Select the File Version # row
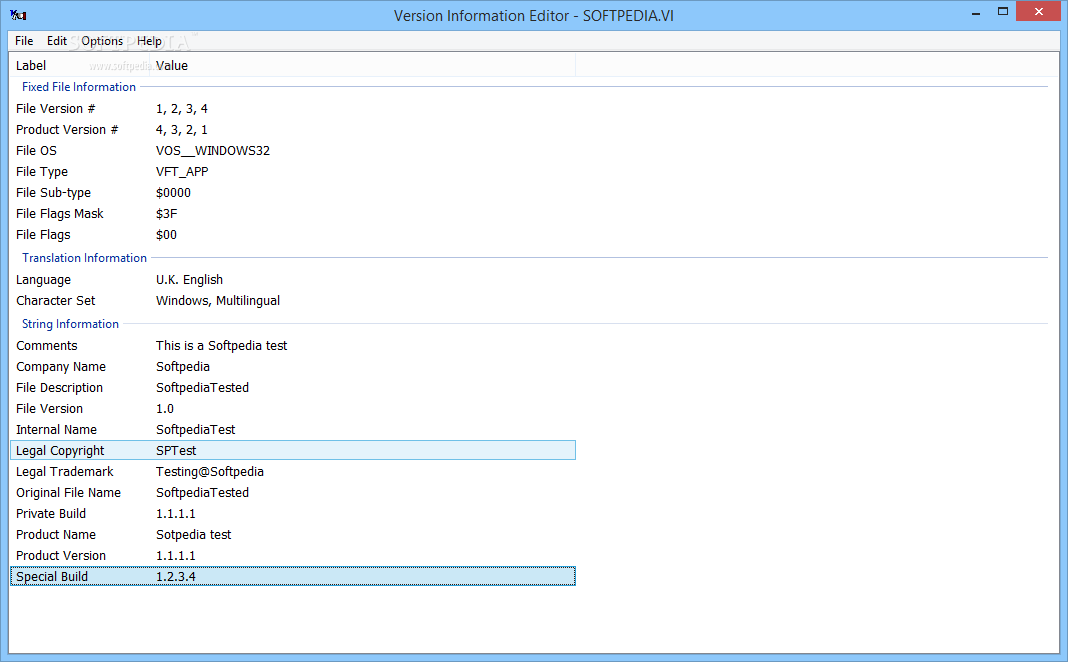The height and width of the screenshot is (662, 1068). point(293,108)
